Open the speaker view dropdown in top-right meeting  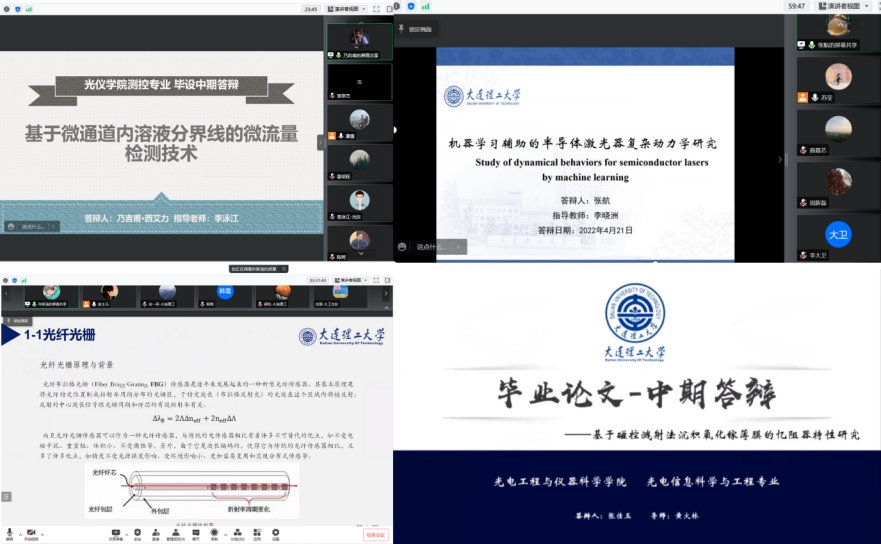pos(843,6)
